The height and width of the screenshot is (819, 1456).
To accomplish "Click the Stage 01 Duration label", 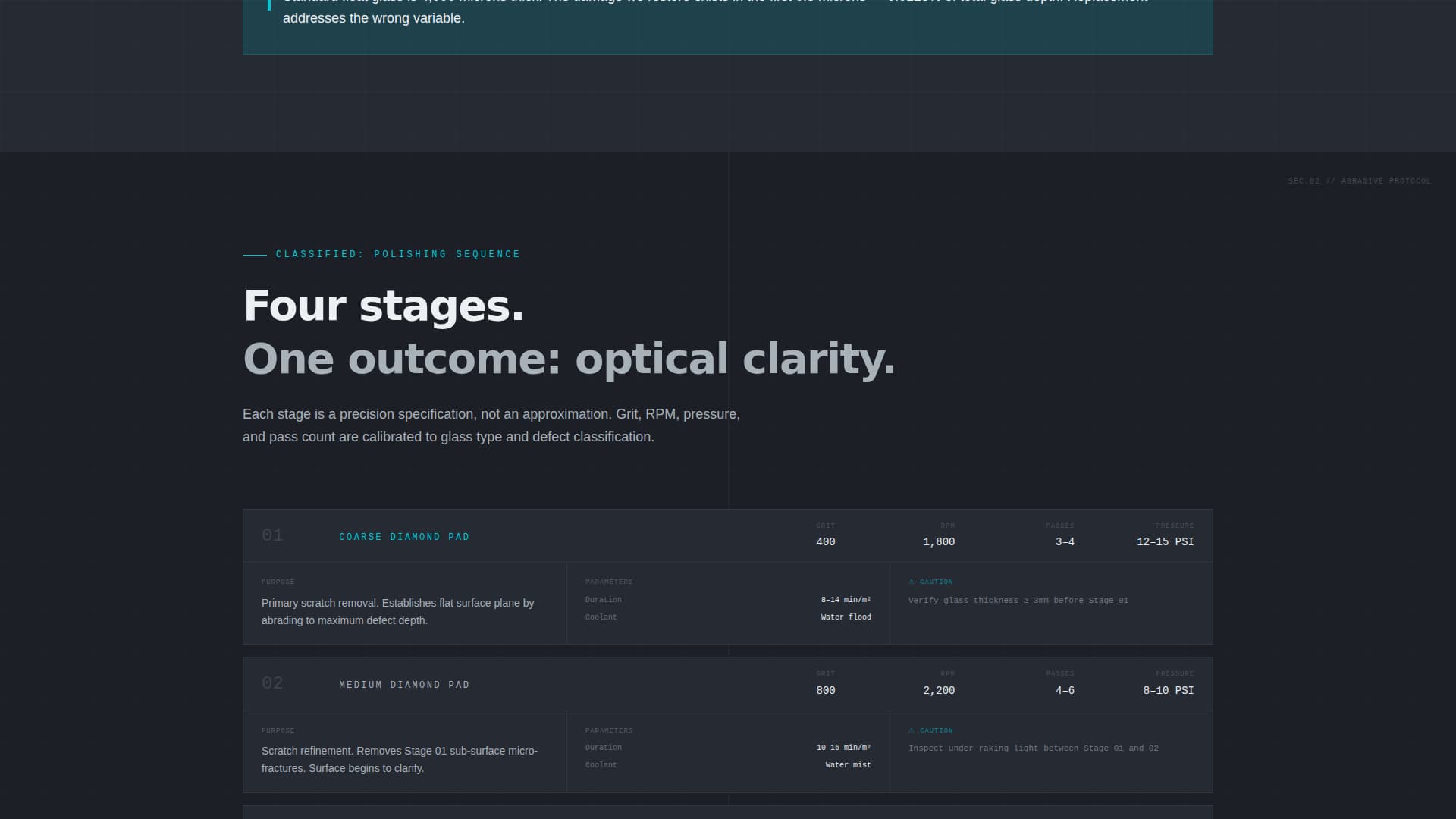I will tap(604, 600).
